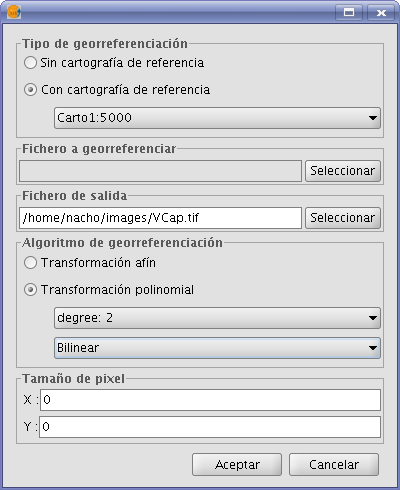Focus the output path /home/nacho/images/VCap.tif field

[160, 218]
